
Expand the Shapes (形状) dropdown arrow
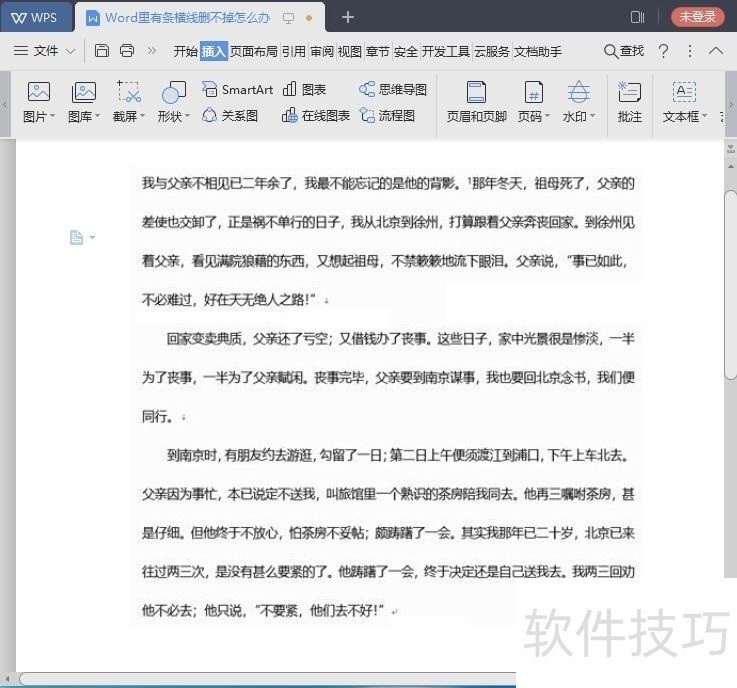pos(187,116)
